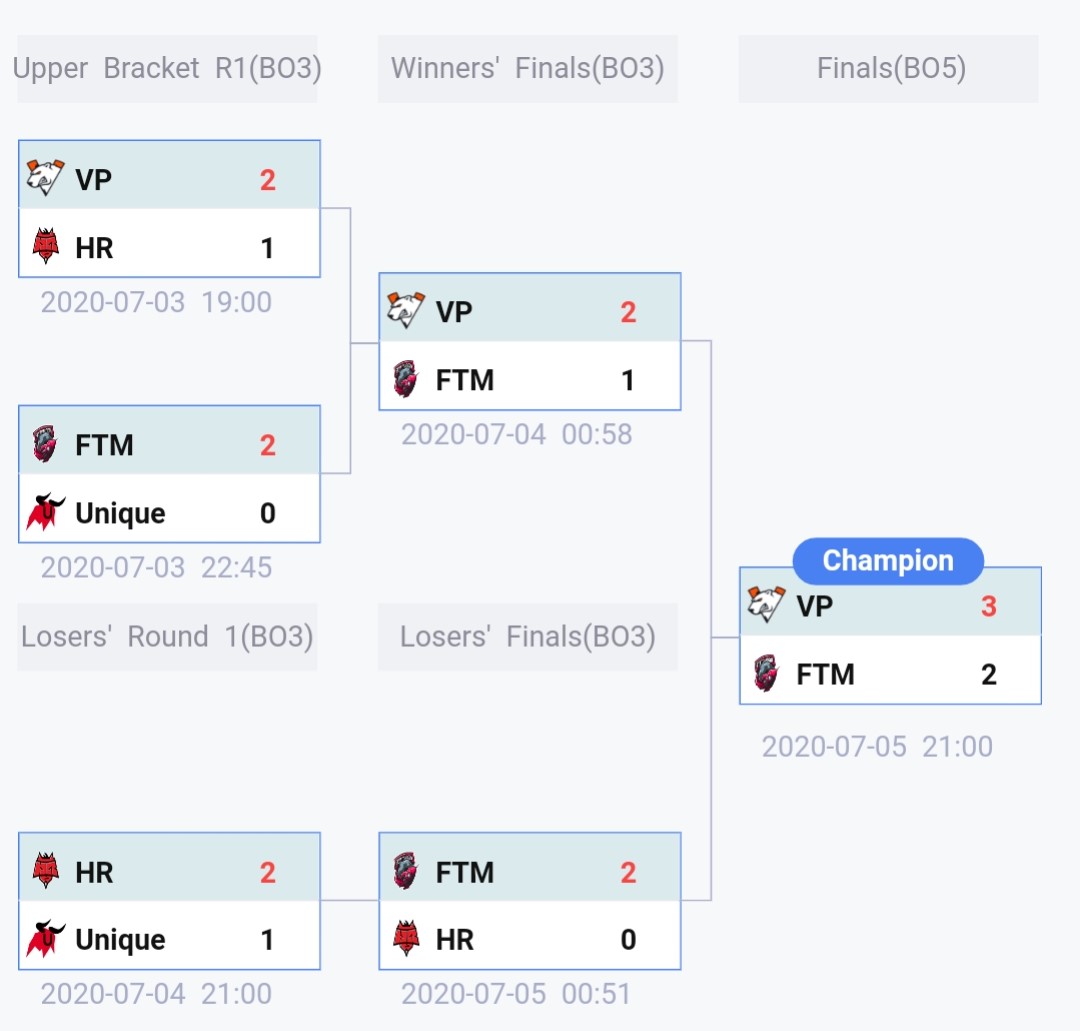Click FTM logo in Upper Bracket R1 match
The height and width of the screenshot is (1031, 1080).
[45, 444]
